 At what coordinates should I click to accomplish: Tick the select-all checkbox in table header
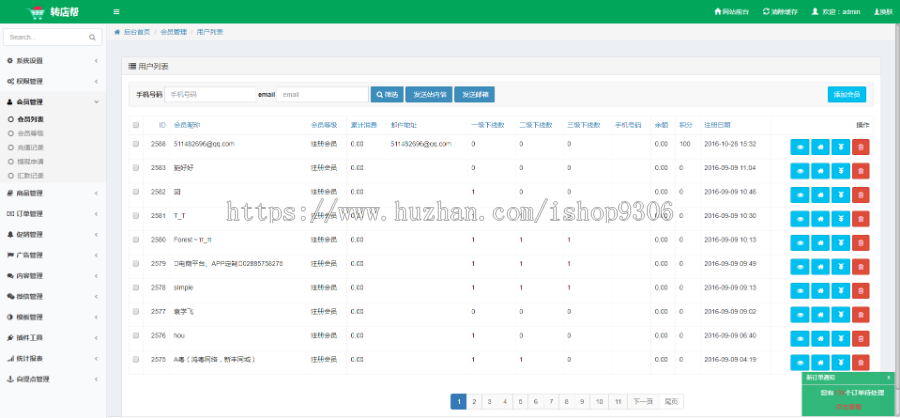pyautogui.click(x=136, y=125)
